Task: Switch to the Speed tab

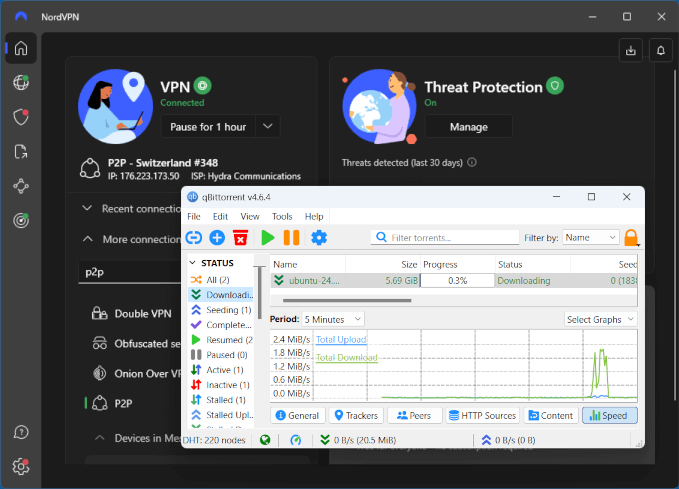Action: click(609, 415)
